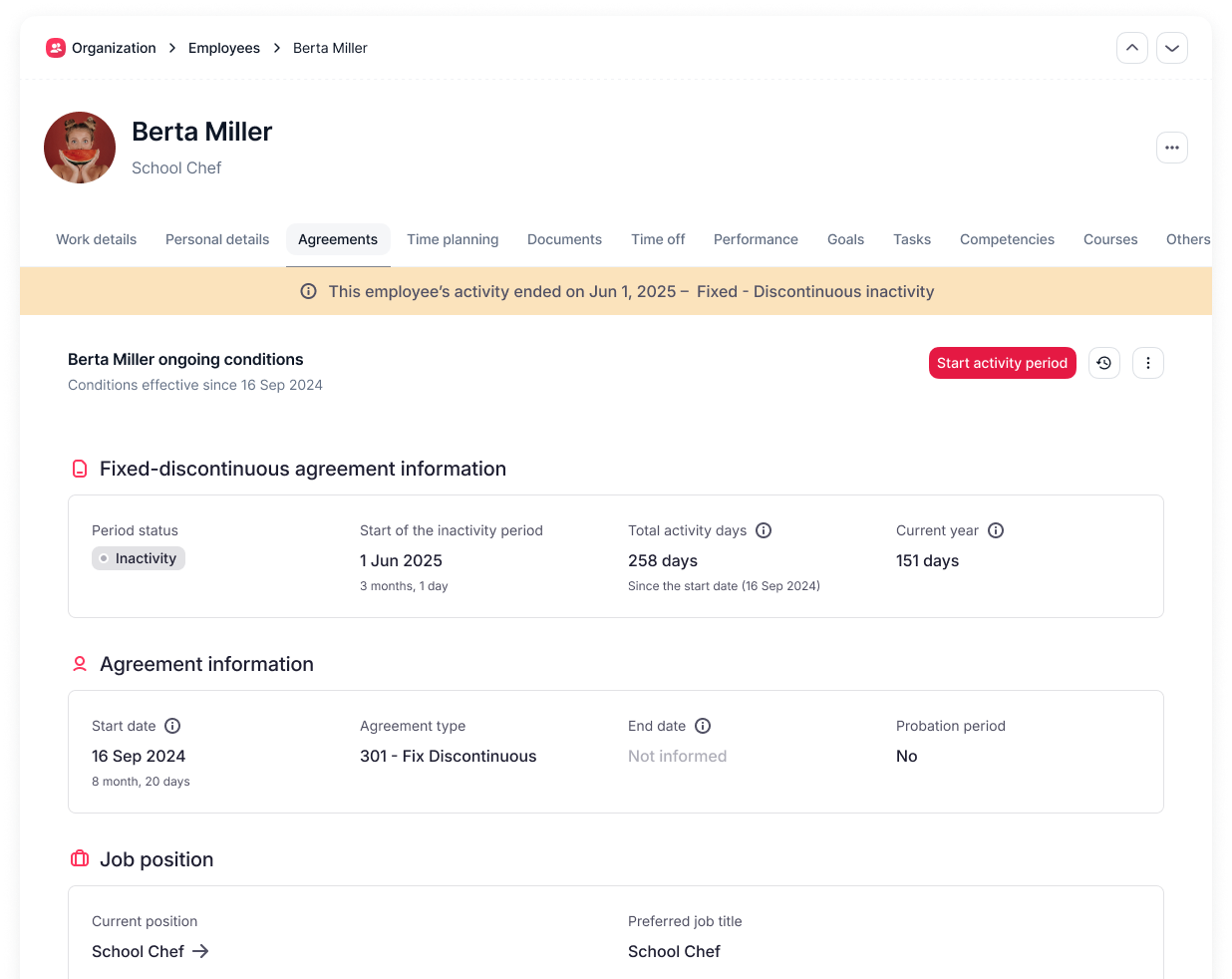The image size is (1232, 979).
Task: Open the Time off tab
Action: click(x=658, y=239)
